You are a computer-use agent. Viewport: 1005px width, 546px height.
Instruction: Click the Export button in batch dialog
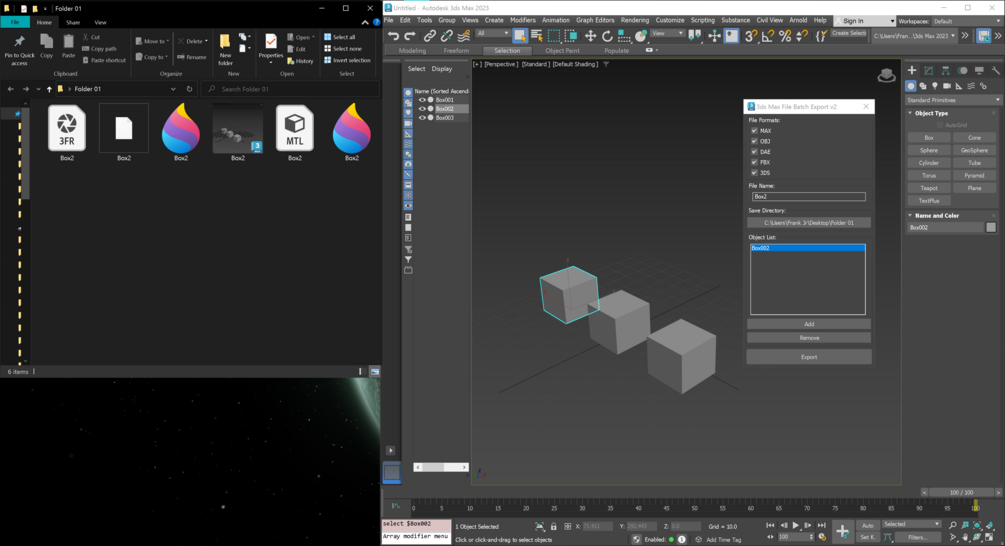(809, 357)
